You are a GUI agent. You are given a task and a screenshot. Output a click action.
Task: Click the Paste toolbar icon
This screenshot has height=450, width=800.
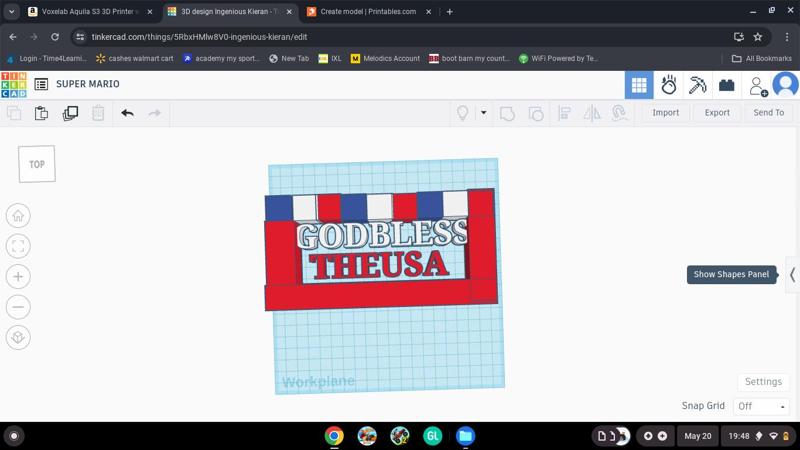(41, 113)
